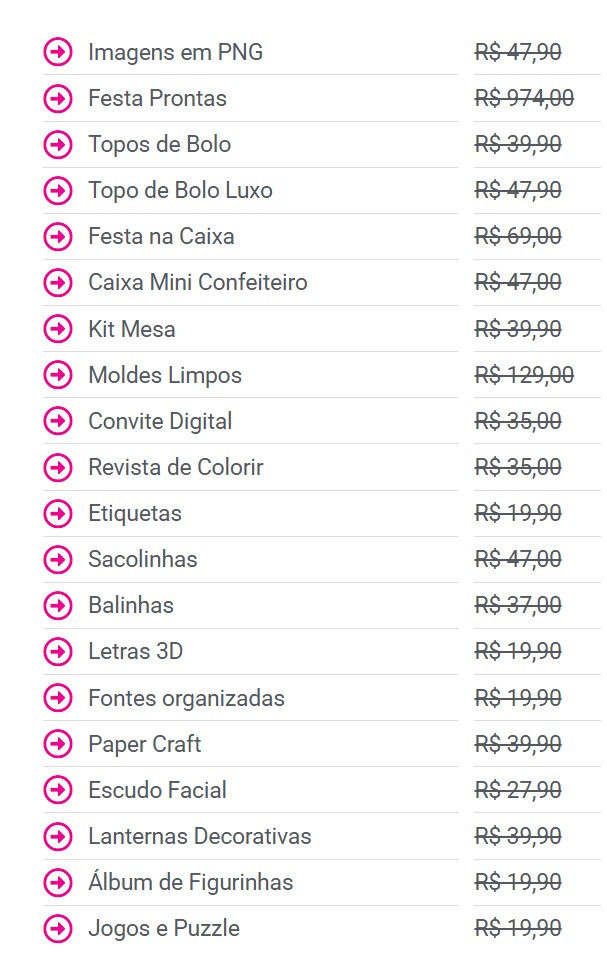Image resolution: width=607 pixels, height=963 pixels.
Task: Click the arrow icon beside Imagens em PNG
Action: click(x=58, y=52)
